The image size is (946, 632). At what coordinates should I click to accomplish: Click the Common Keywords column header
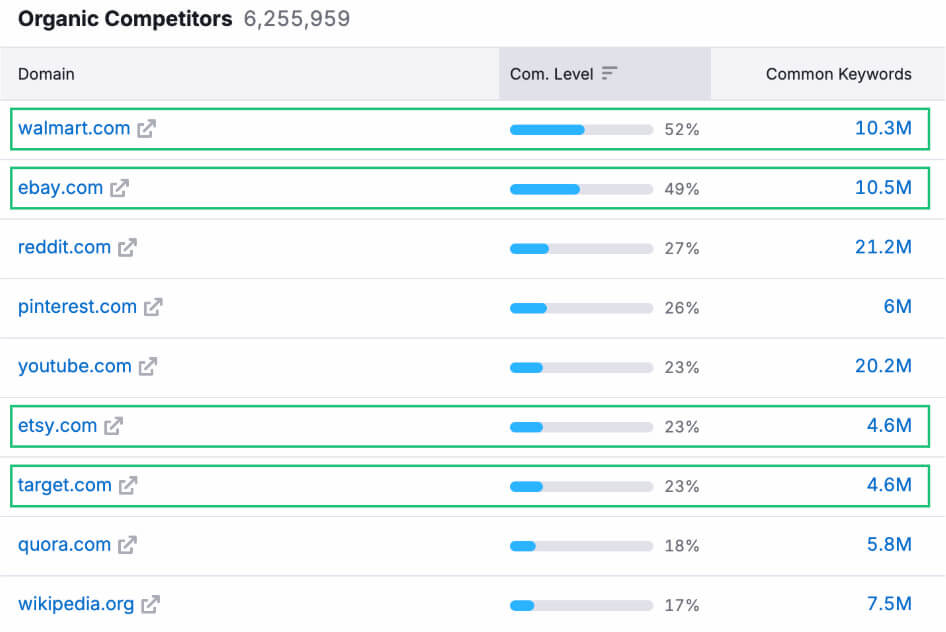pos(838,74)
